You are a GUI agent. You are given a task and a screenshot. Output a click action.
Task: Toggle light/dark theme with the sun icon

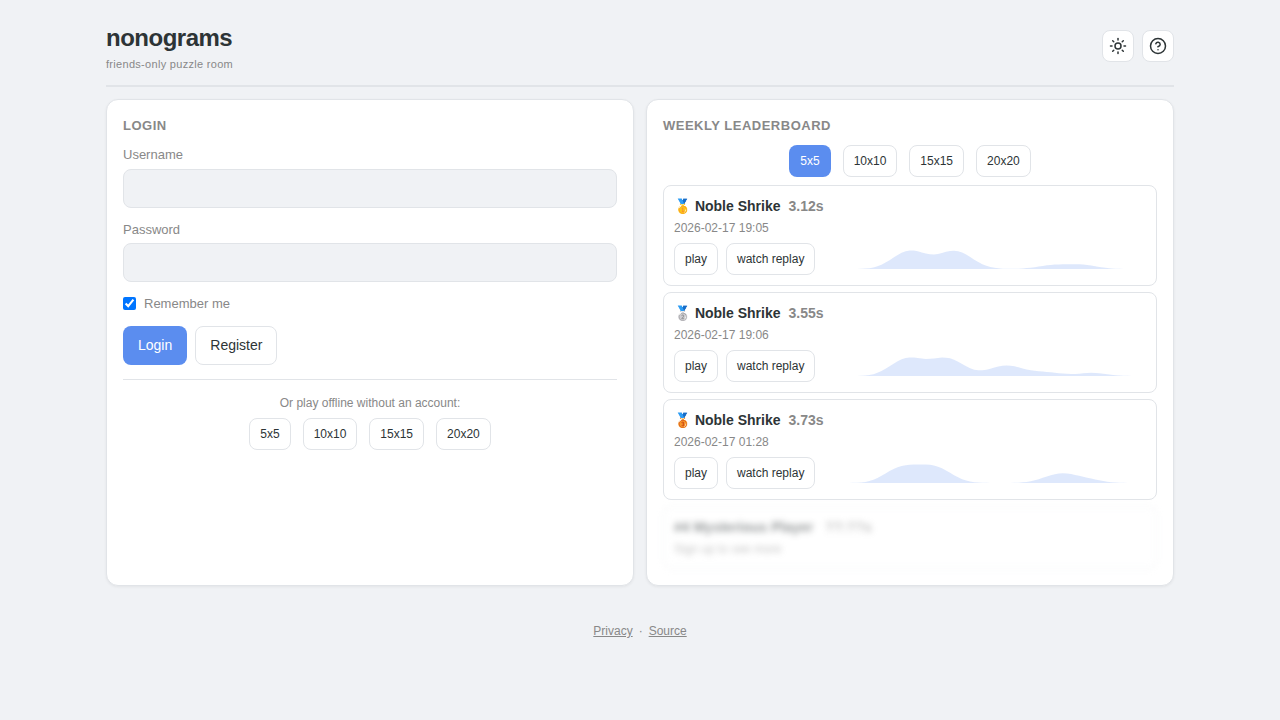1118,46
